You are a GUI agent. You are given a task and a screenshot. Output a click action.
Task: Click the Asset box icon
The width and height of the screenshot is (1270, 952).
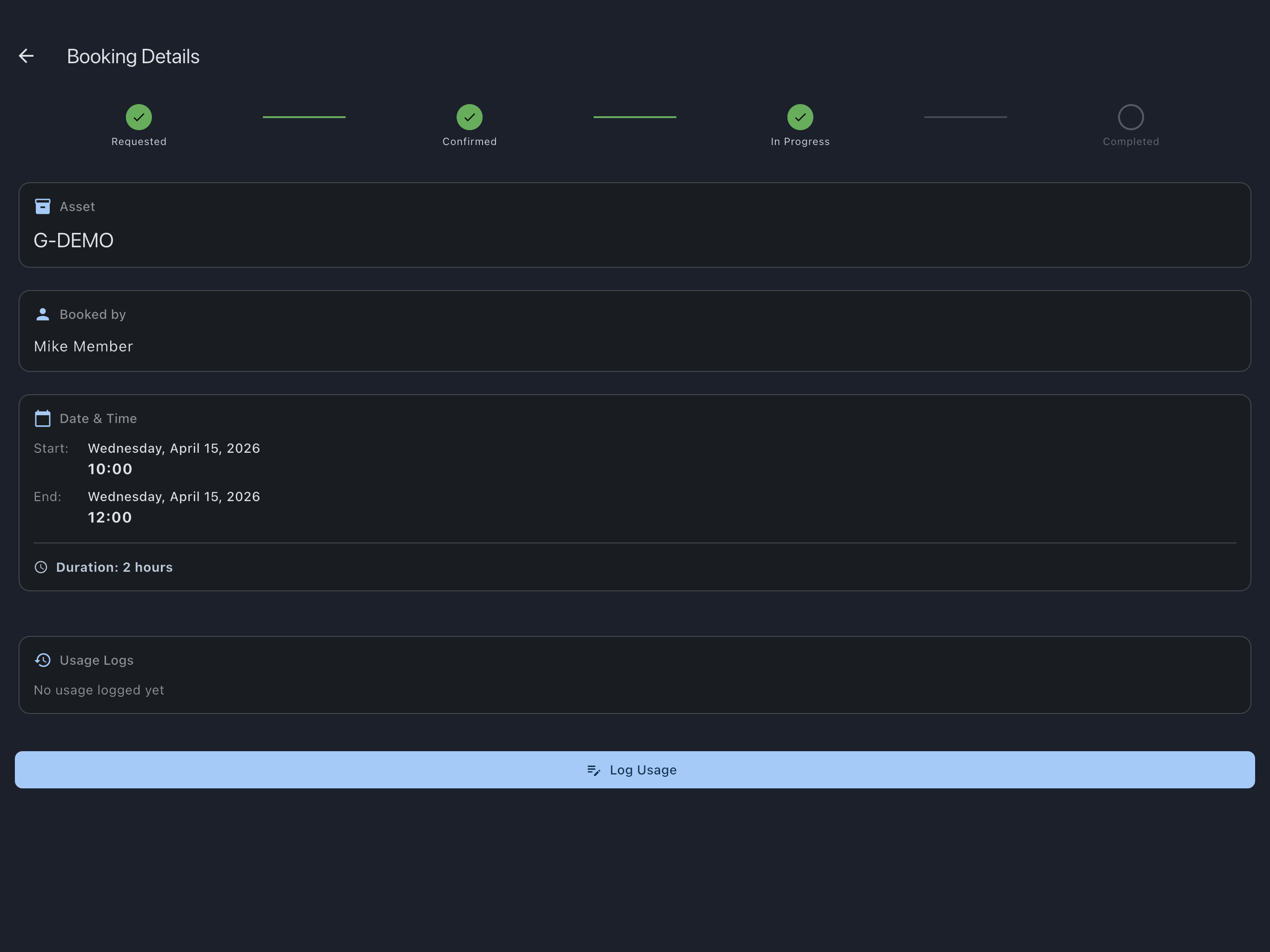pyautogui.click(x=42, y=206)
